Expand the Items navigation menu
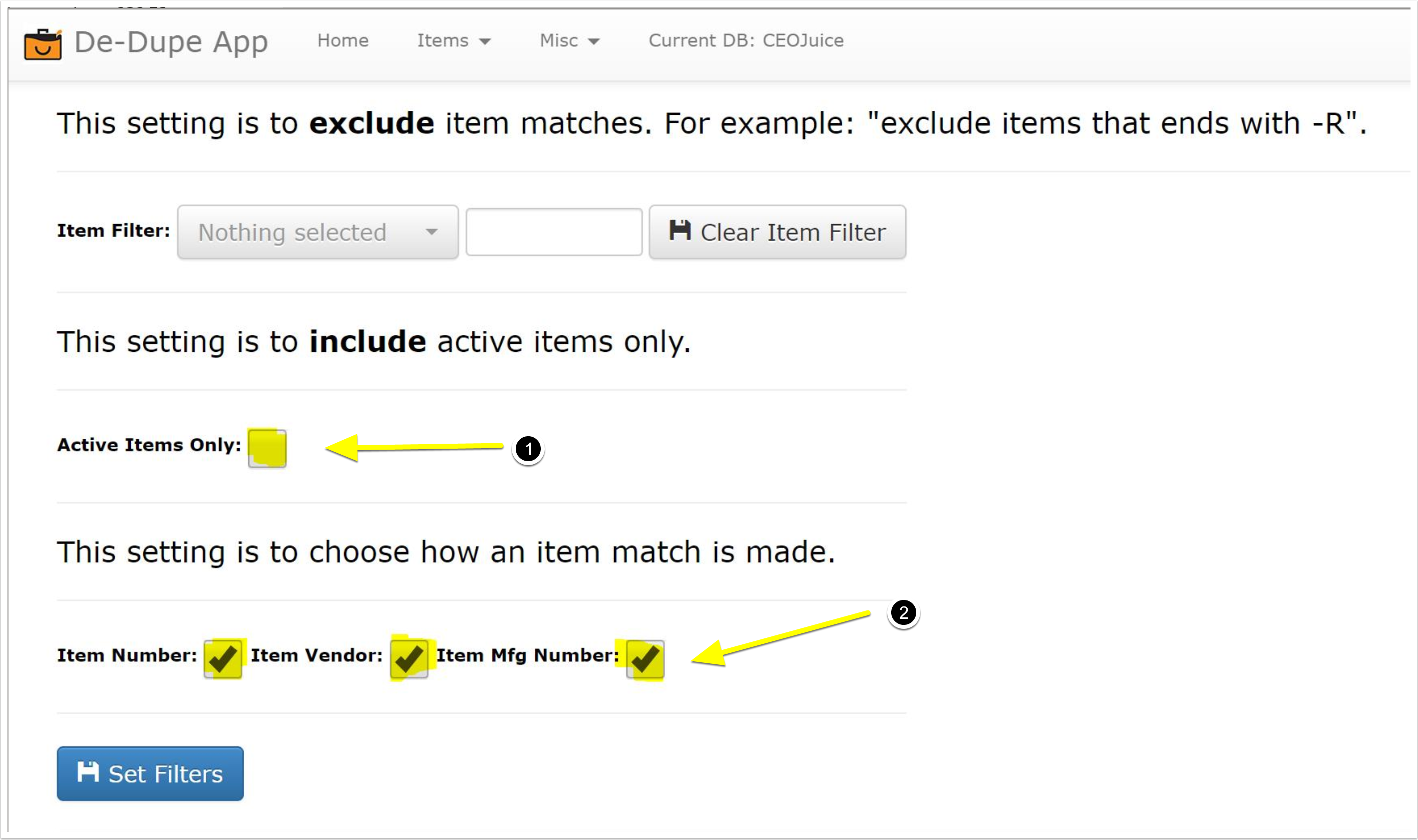This screenshot has height=840, width=1418. click(454, 41)
